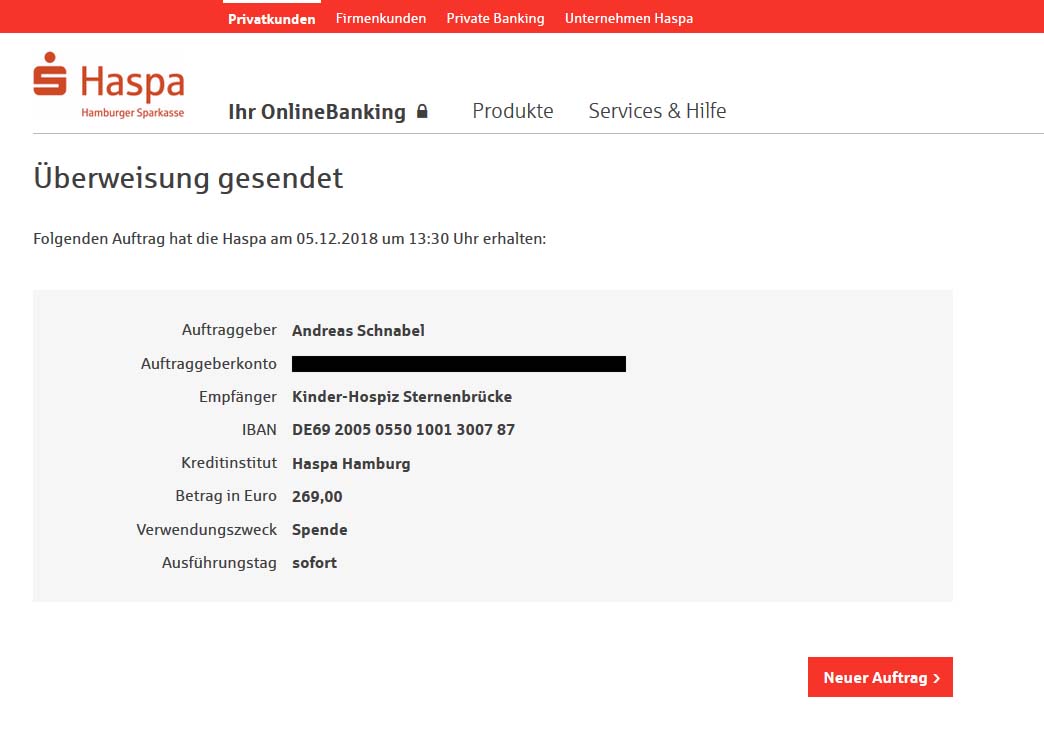
Task: Select Ihr OnlineBanking in main navigation
Action: coord(317,112)
